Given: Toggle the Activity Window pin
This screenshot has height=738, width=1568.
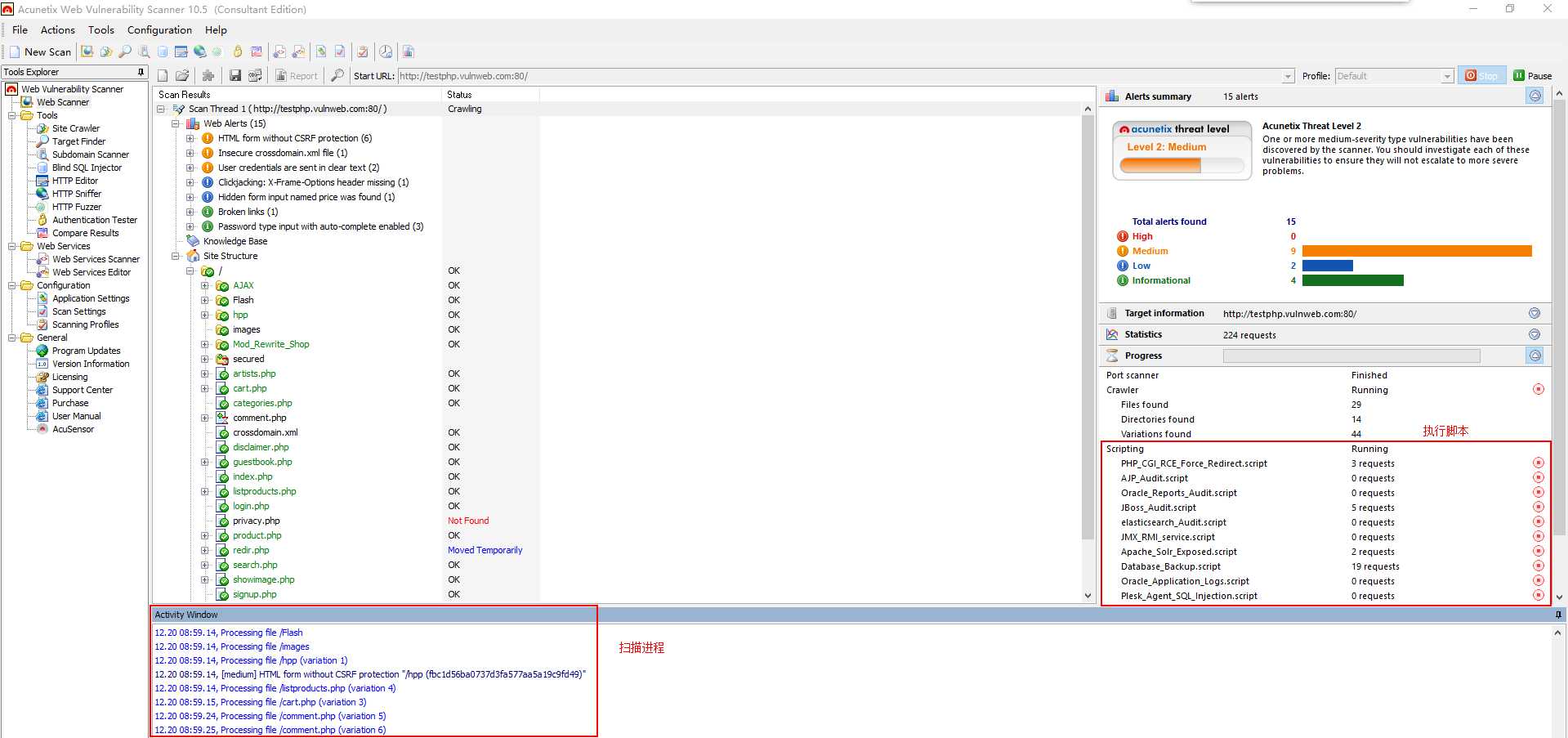Looking at the screenshot, I should tap(1558, 615).
